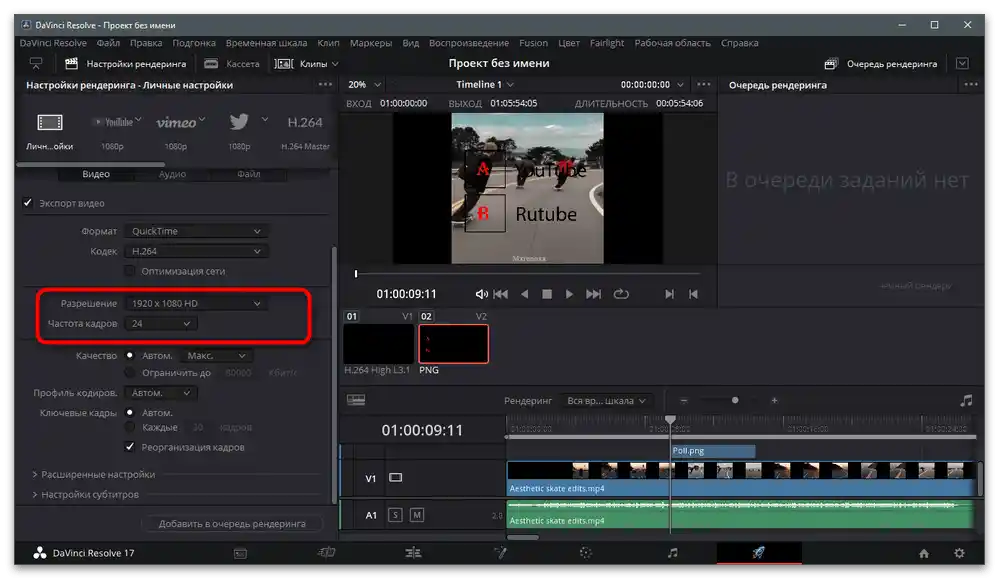Mute the viewer audio speaker icon

(x=481, y=294)
